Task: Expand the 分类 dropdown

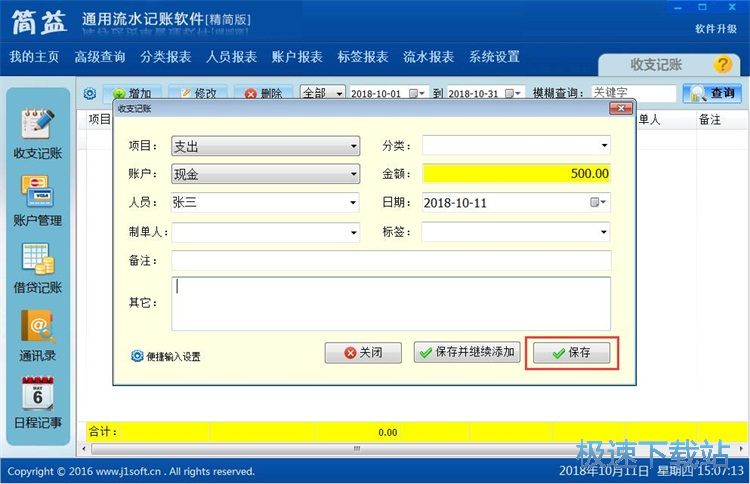Action: coord(604,145)
